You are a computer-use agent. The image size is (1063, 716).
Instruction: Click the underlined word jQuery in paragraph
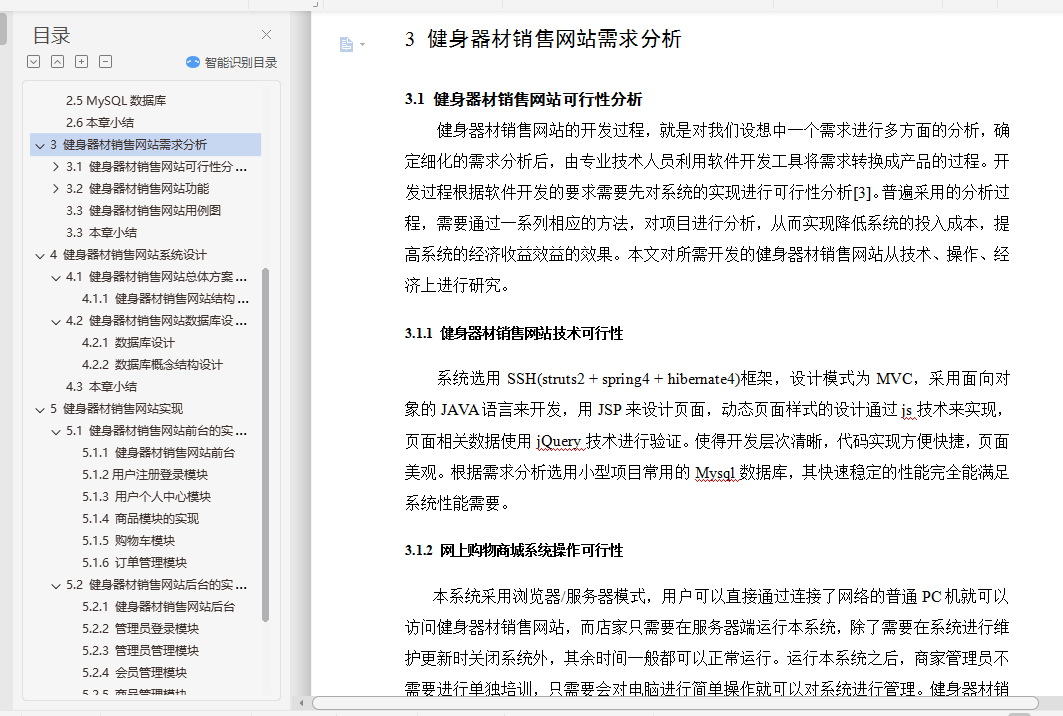tap(559, 442)
